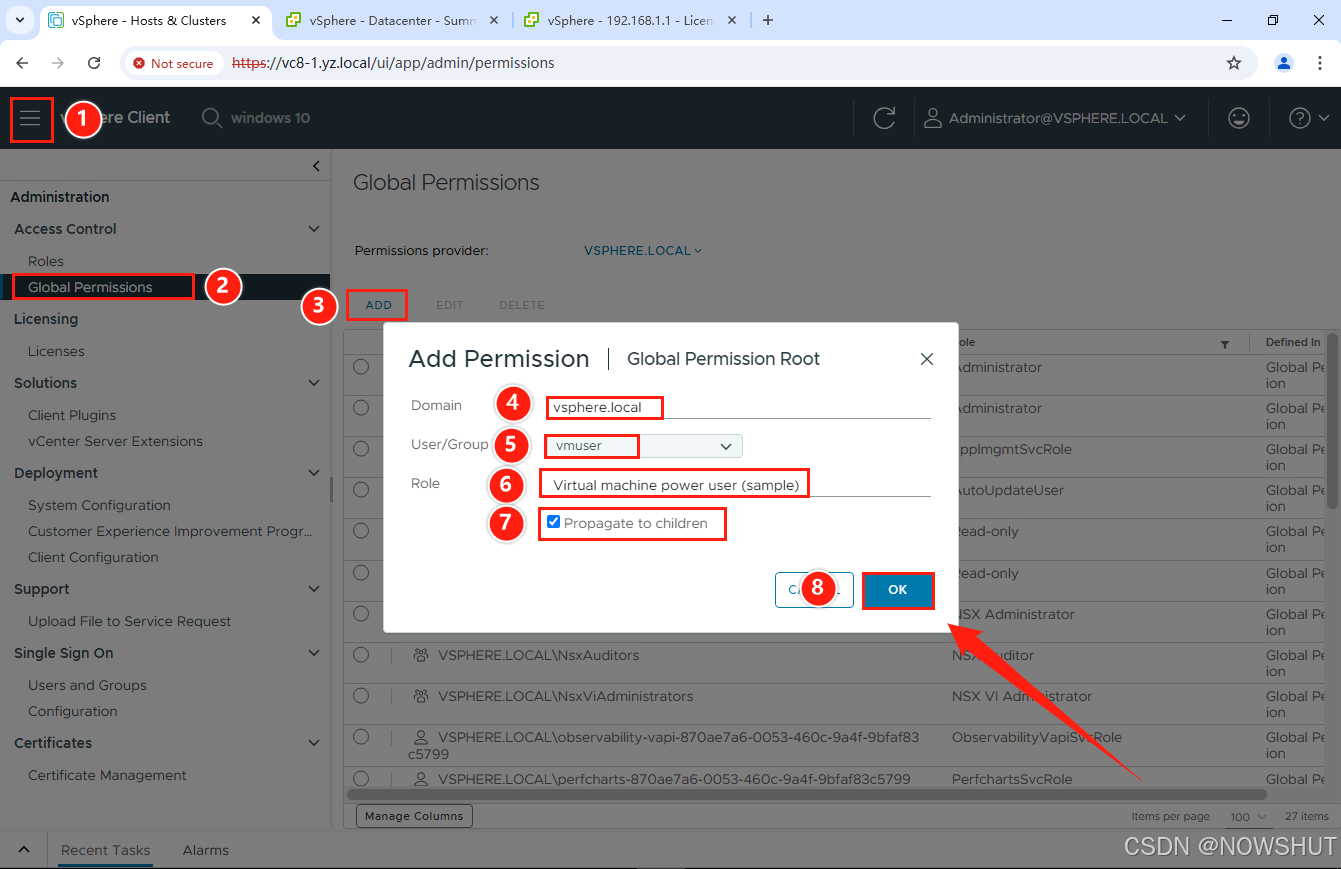Switch to the Recent Tasks tab
The width and height of the screenshot is (1341, 869).
(x=105, y=850)
